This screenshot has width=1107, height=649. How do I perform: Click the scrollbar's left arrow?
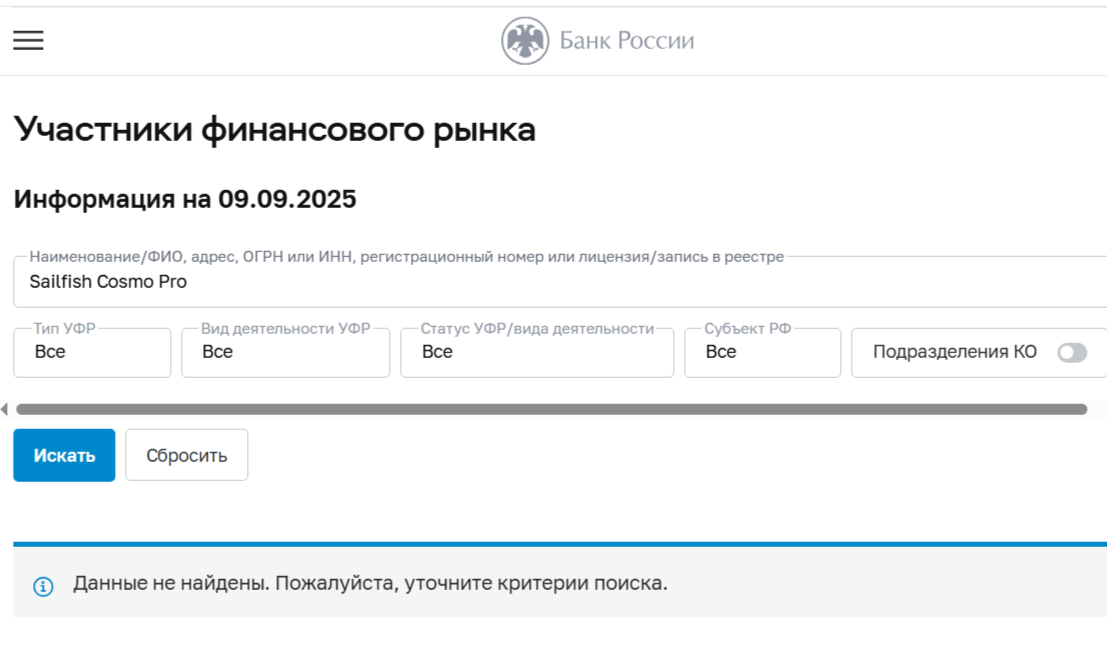(5, 409)
